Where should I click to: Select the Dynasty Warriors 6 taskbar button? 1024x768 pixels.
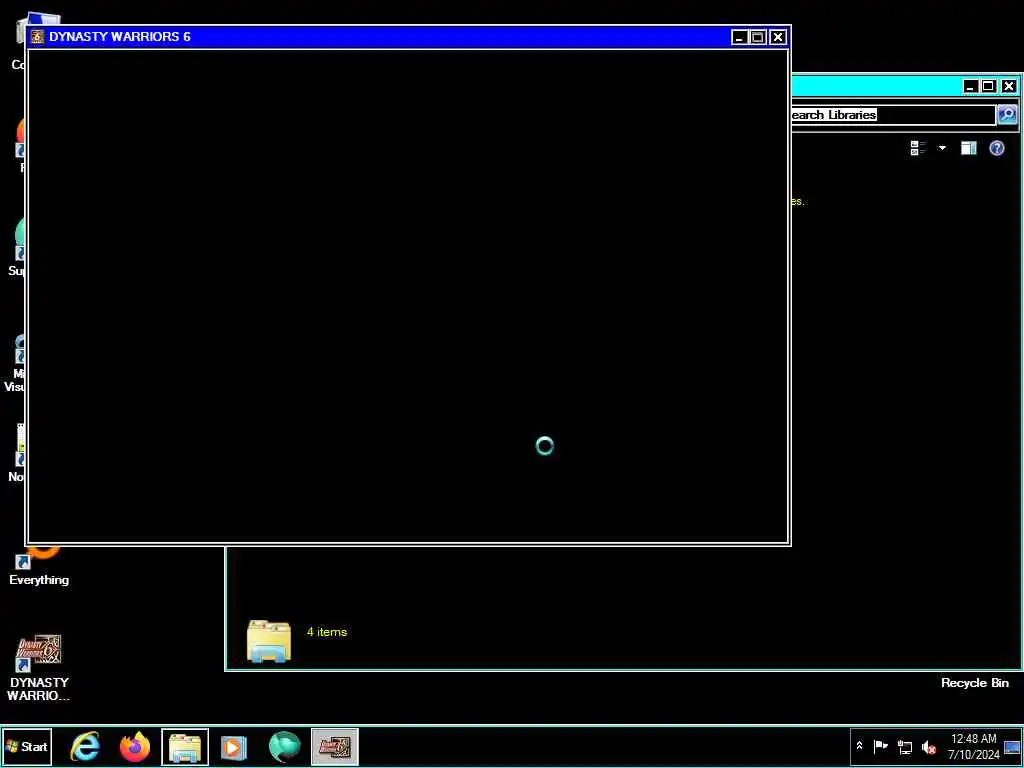(334, 746)
